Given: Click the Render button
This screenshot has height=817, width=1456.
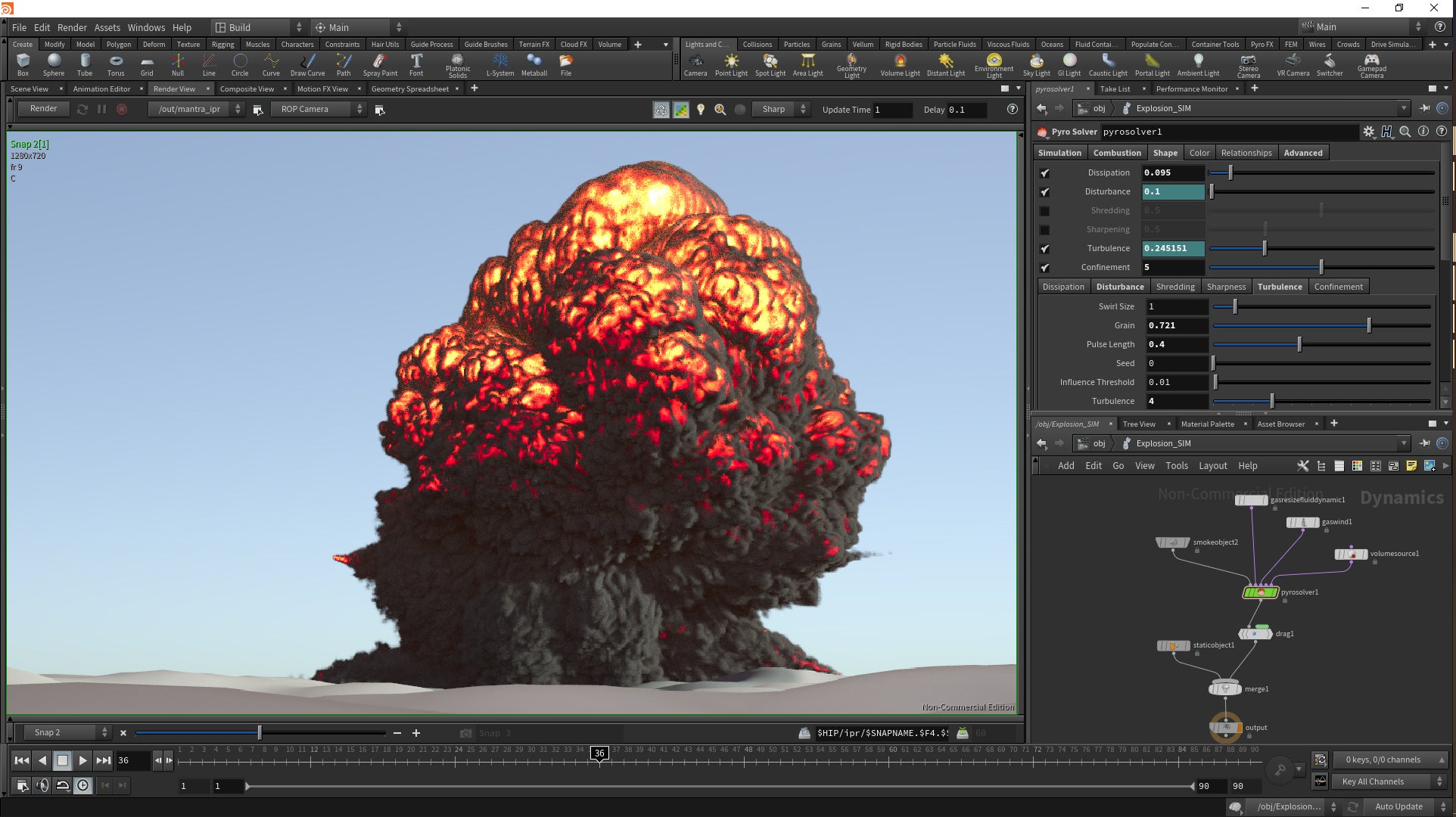Looking at the screenshot, I should click(43, 109).
